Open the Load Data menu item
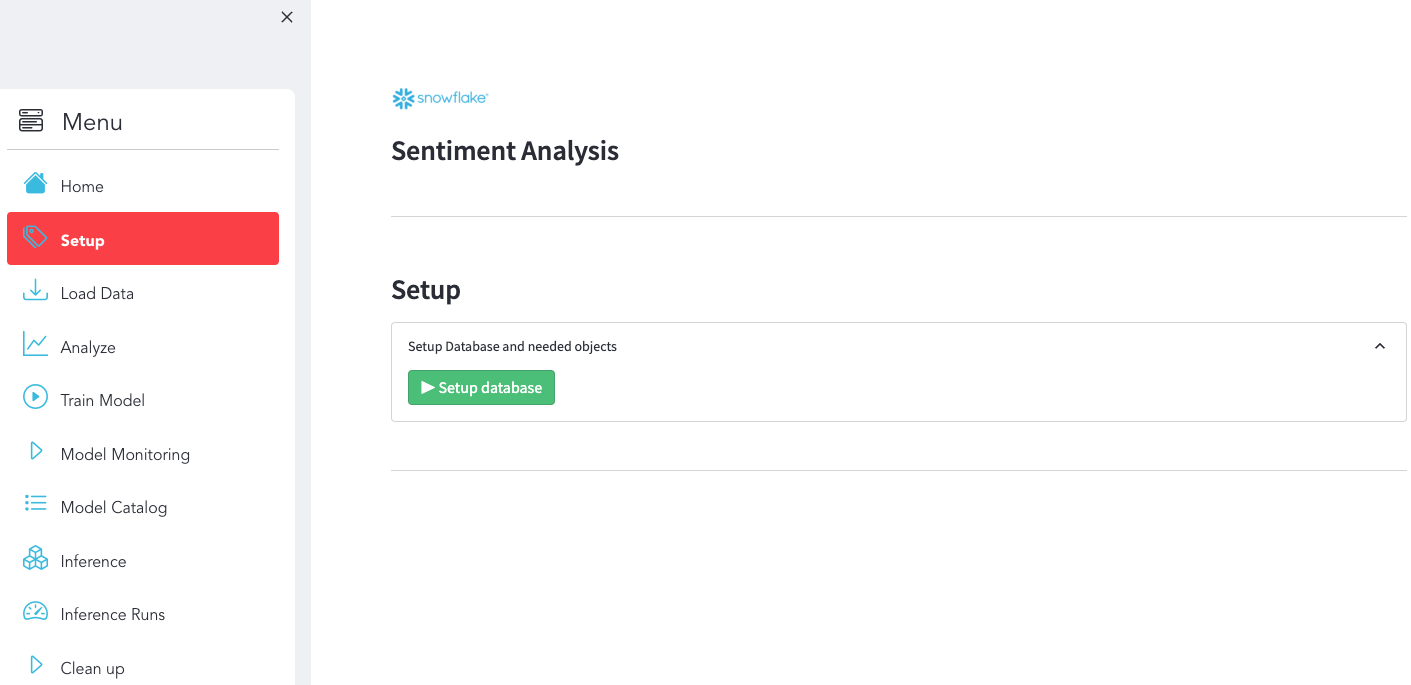 coord(97,294)
